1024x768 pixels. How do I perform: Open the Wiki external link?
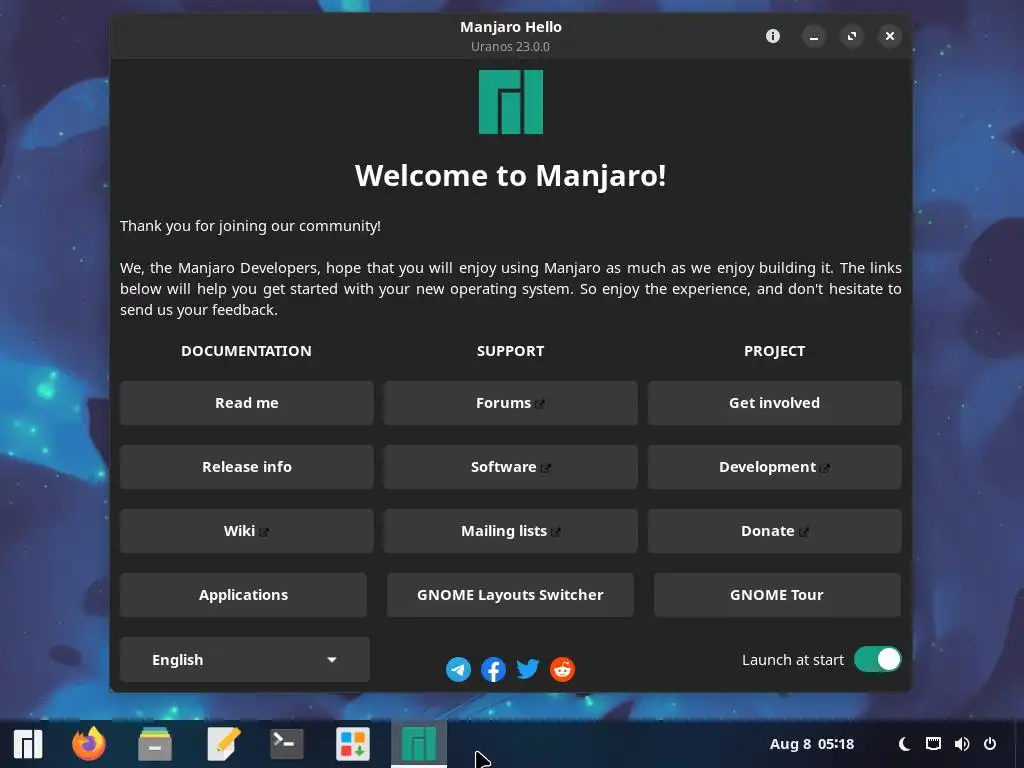tap(247, 531)
